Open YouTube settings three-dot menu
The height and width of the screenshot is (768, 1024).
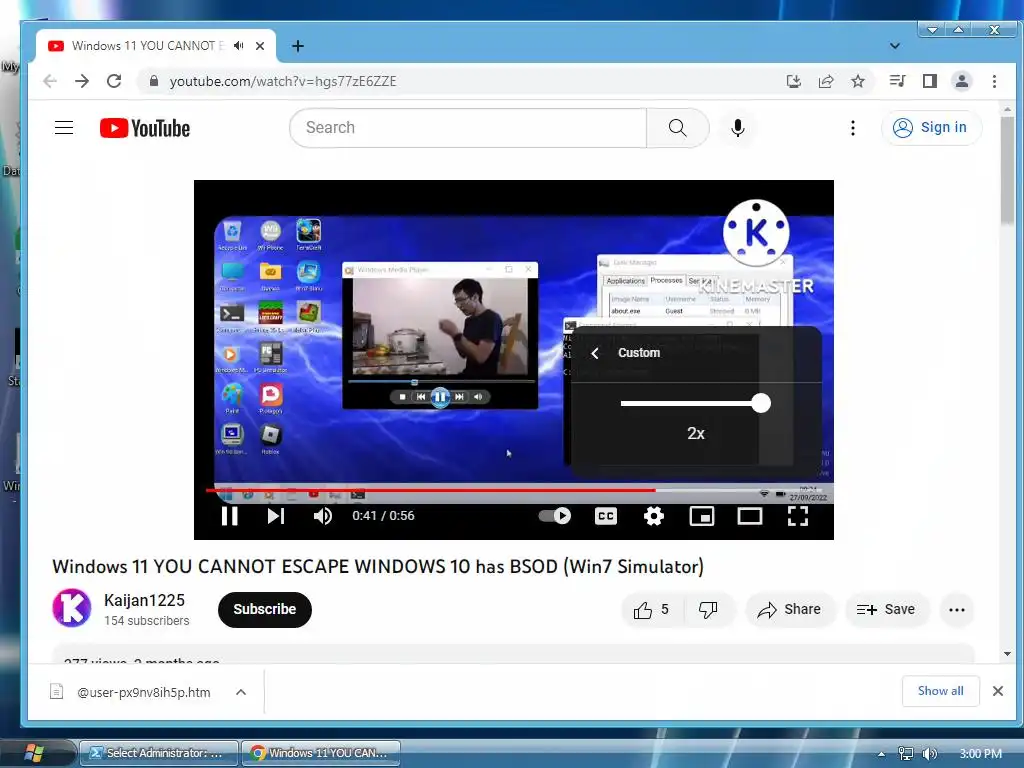(x=853, y=128)
